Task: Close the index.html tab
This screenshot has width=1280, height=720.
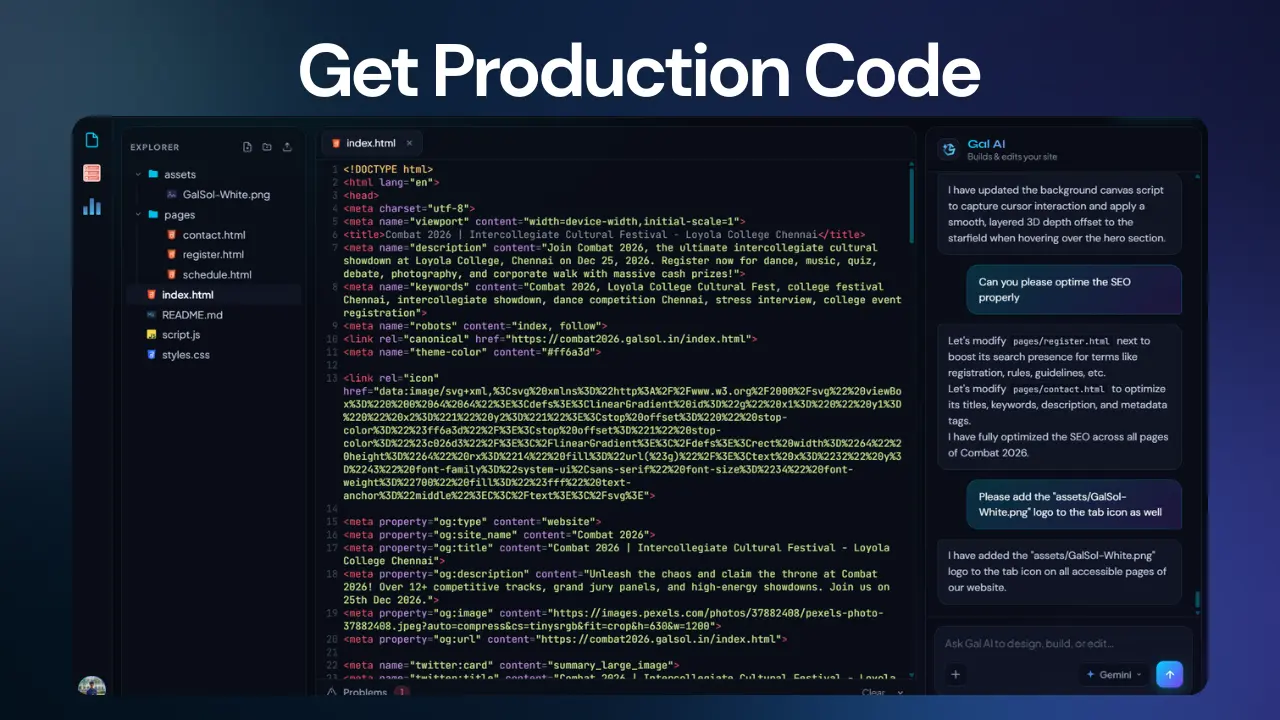Action: (409, 143)
